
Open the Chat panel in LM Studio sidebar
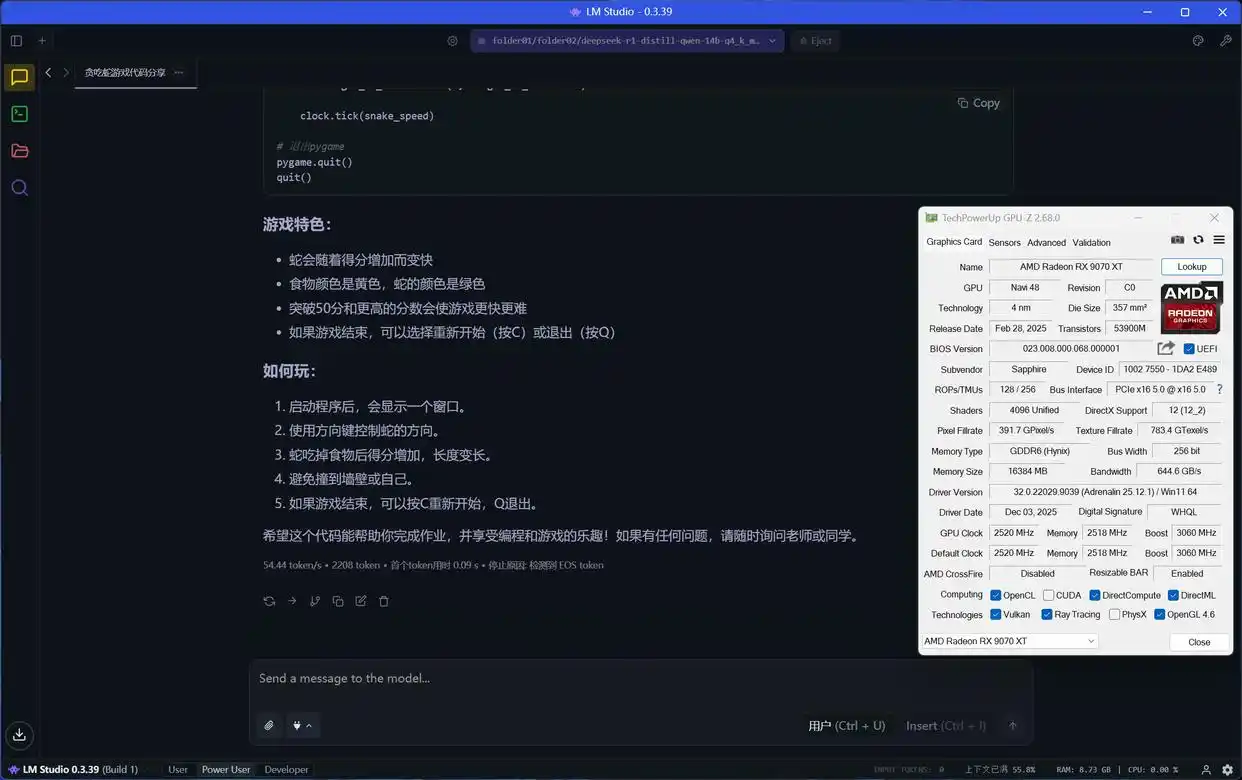coord(20,76)
